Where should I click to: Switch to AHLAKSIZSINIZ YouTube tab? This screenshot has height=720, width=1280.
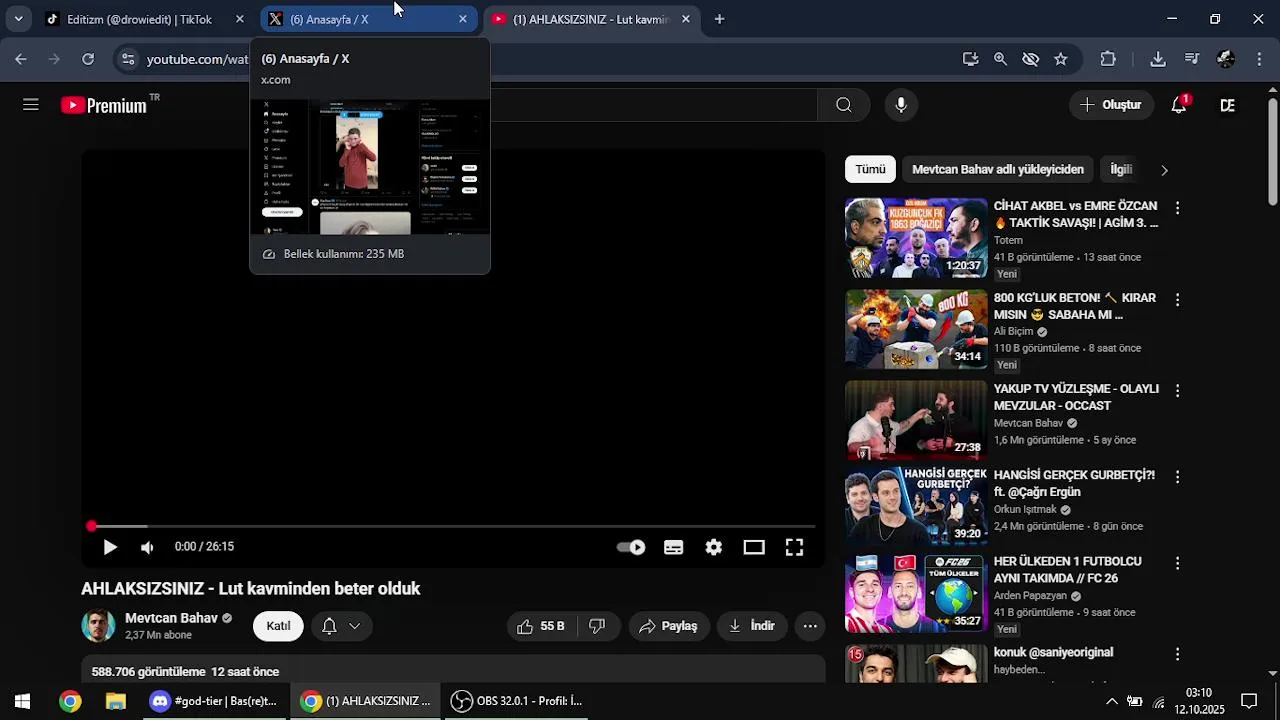[x=590, y=19]
